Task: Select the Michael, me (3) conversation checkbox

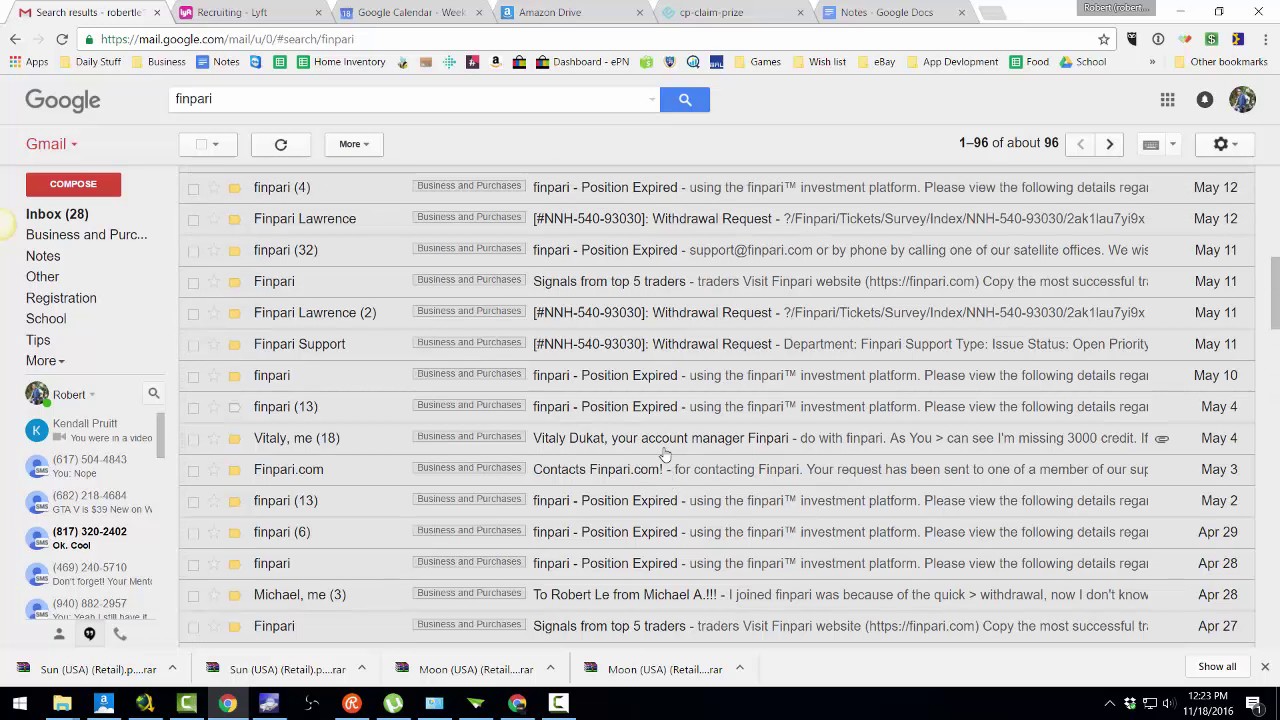Action: click(193, 595)
